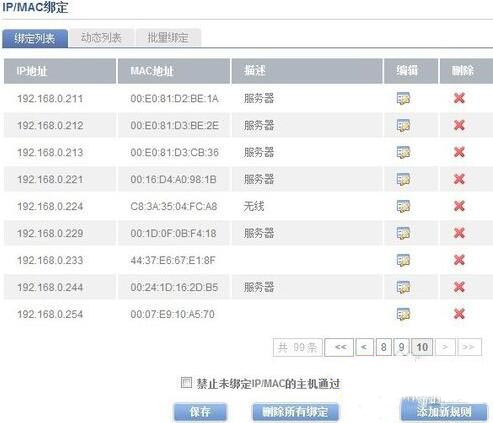493x423 pixels.
Task: Click the 添加新规则 button
Action: pos(444,412)
